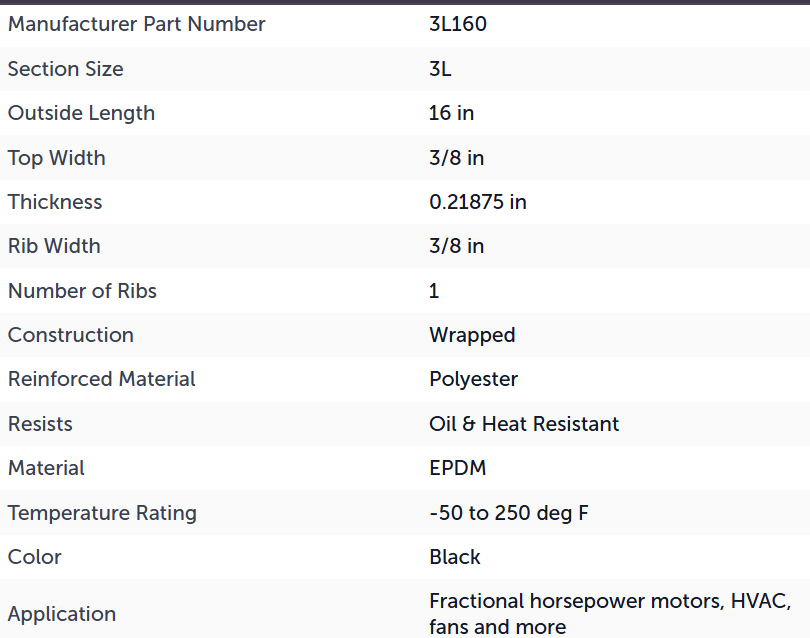Select the 'Application' label
This screenshot has width=810, height=638.
click(62, 615)
